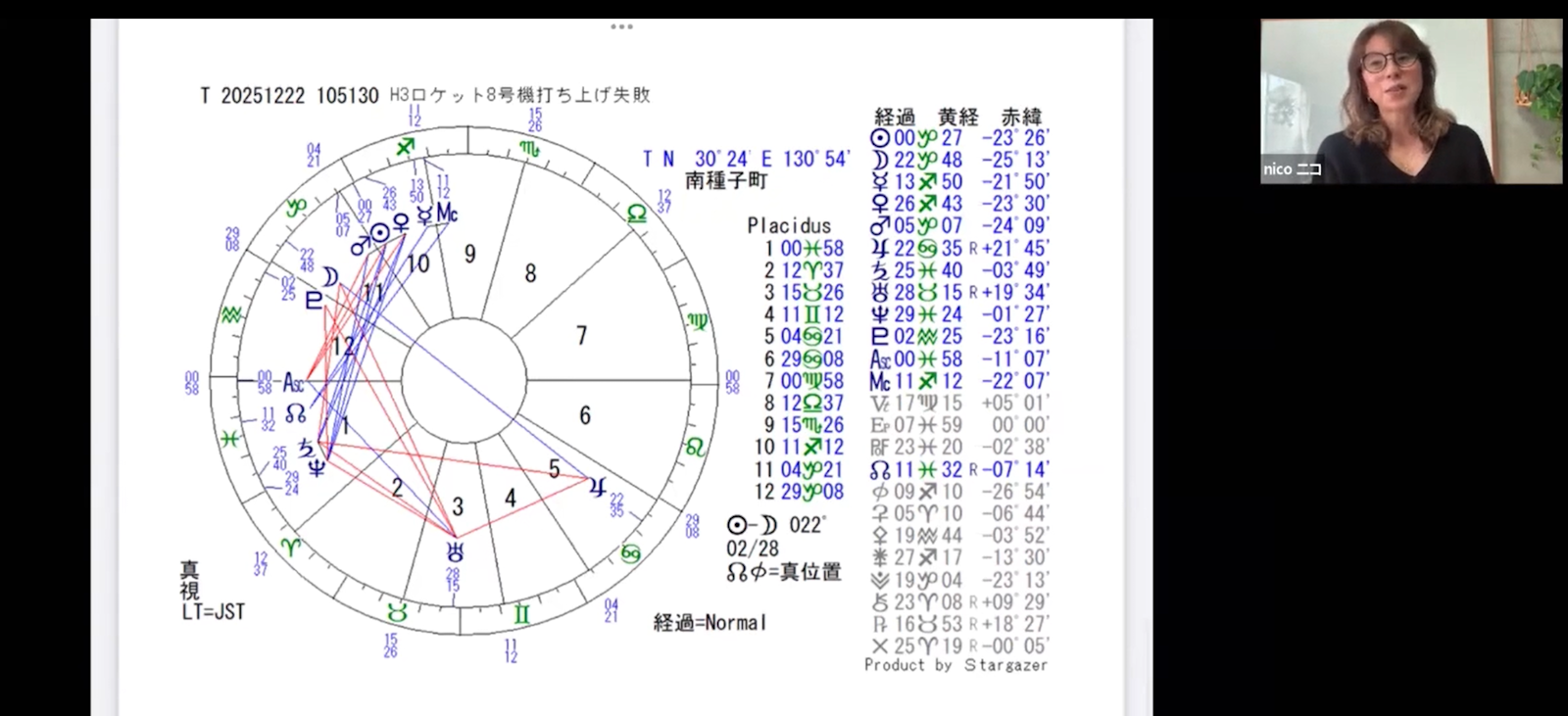Click the Jupiter symbol inside the chart wheel

click(597, 486)
